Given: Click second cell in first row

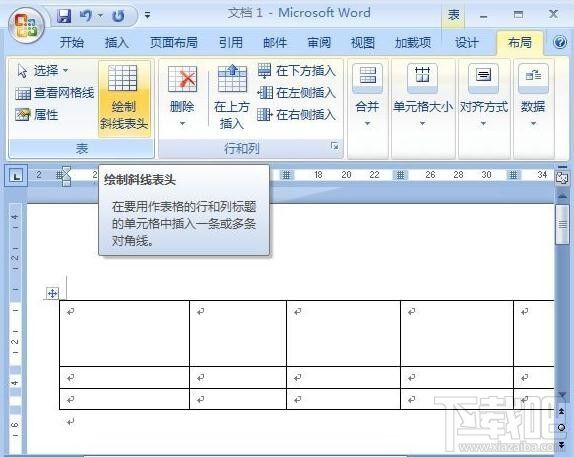Looking at the screenshot, I should 238,333.
